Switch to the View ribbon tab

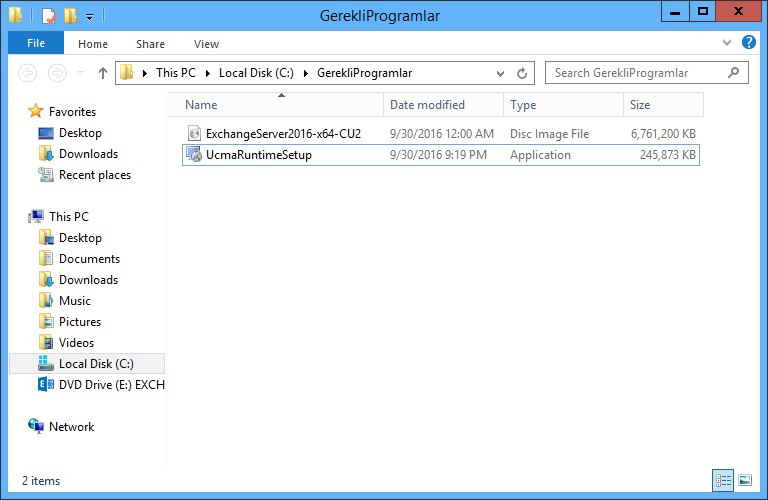click(x=206, y=44)
